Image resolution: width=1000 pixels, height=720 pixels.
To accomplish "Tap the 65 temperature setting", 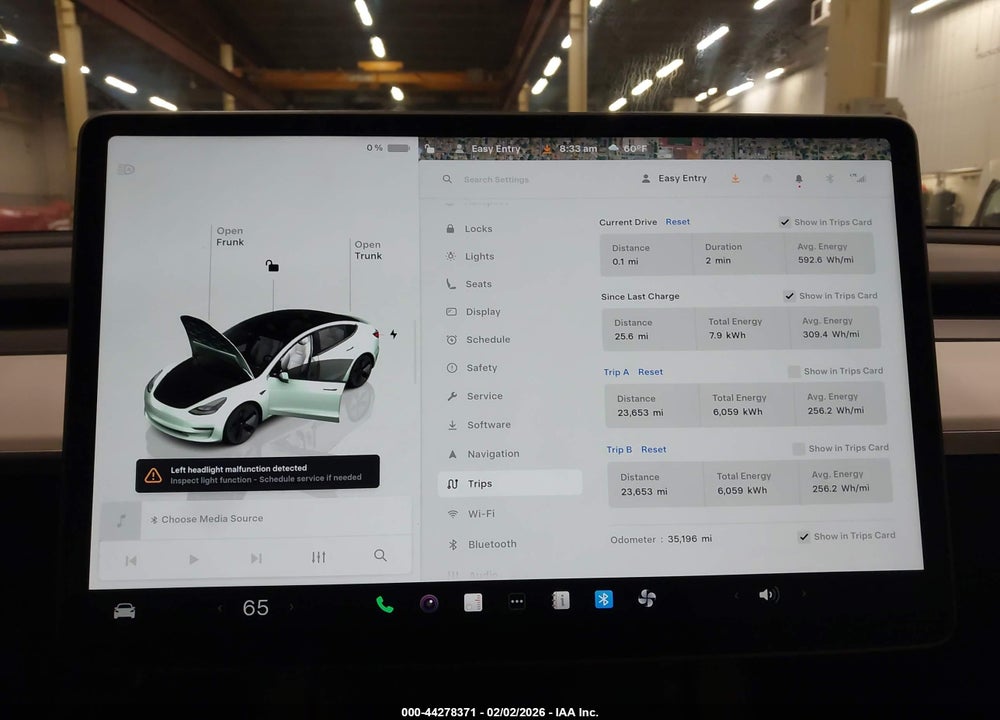I will click(x=256, y=608).
